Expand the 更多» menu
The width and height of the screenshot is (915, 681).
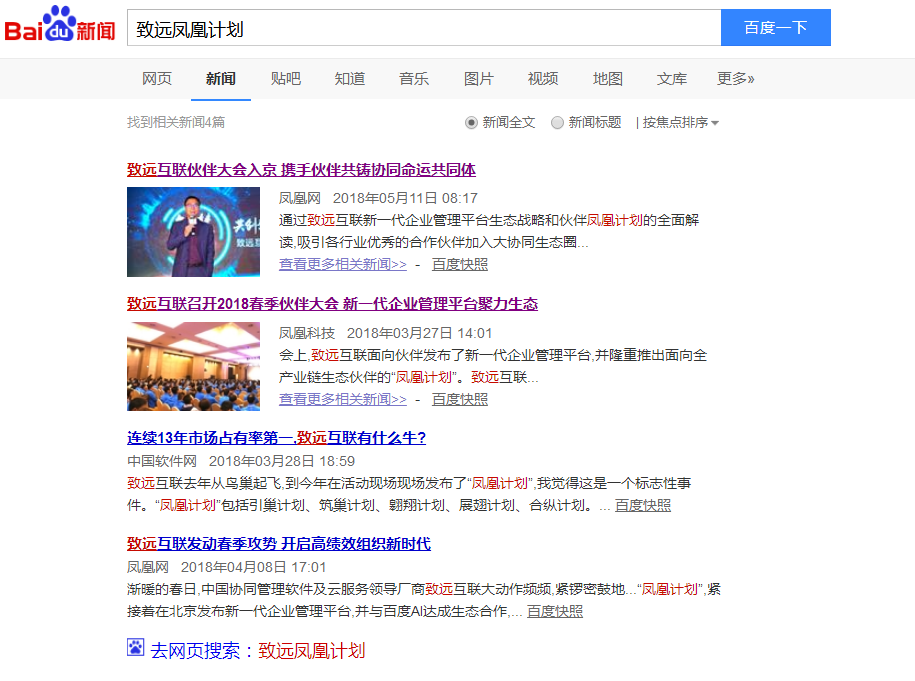click(735, 79)
